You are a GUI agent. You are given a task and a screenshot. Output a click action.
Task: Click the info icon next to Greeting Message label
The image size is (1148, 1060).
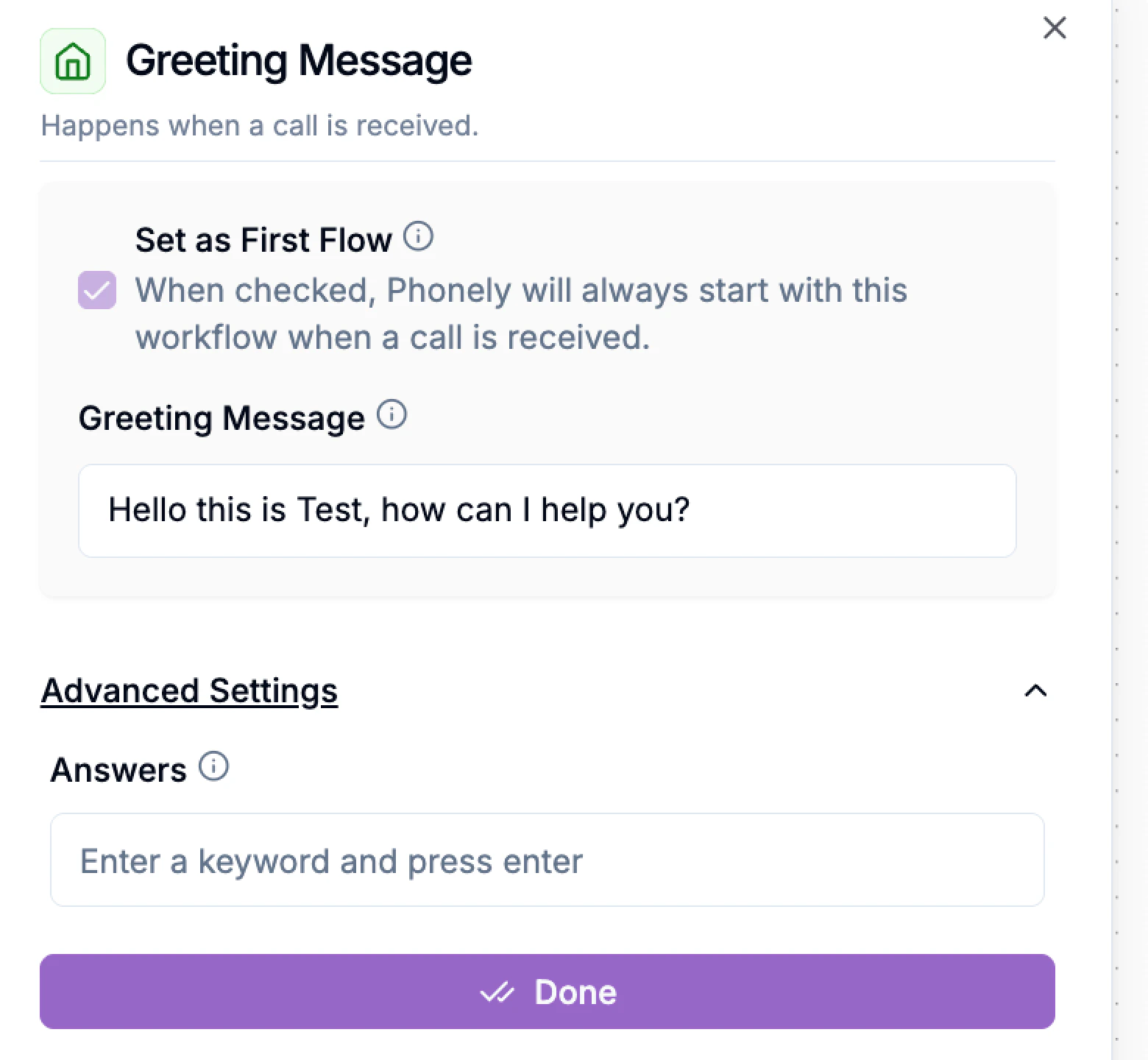point(392,414)
